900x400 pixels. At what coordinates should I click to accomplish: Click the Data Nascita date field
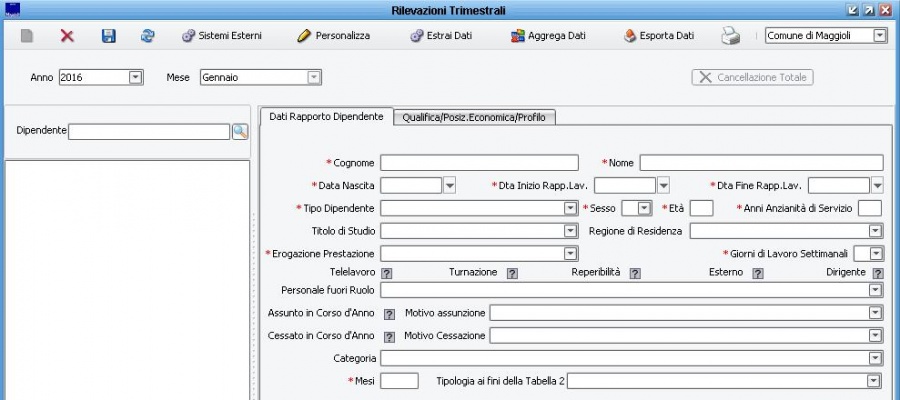411,185
